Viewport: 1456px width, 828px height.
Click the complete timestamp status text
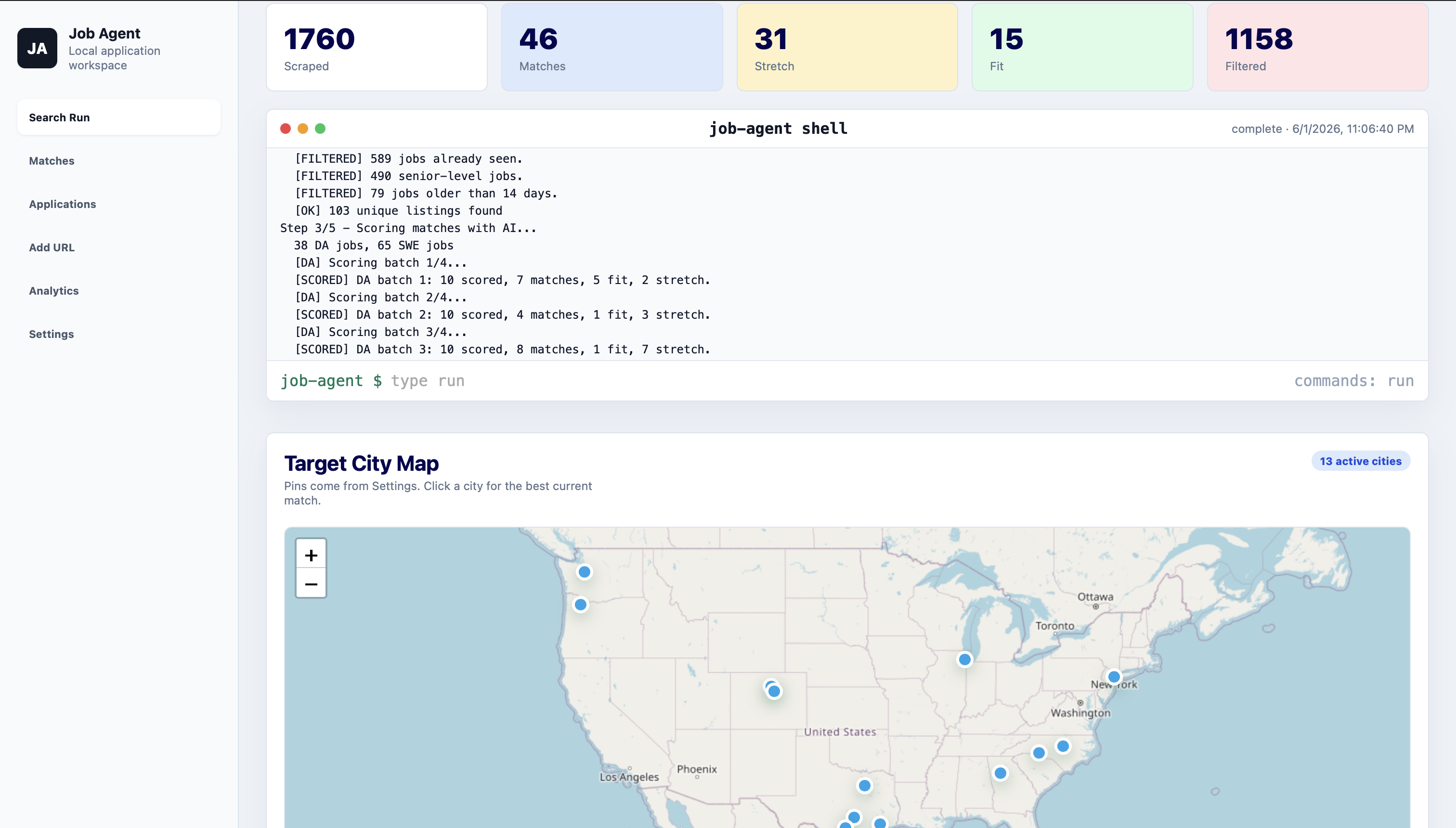1322,129
